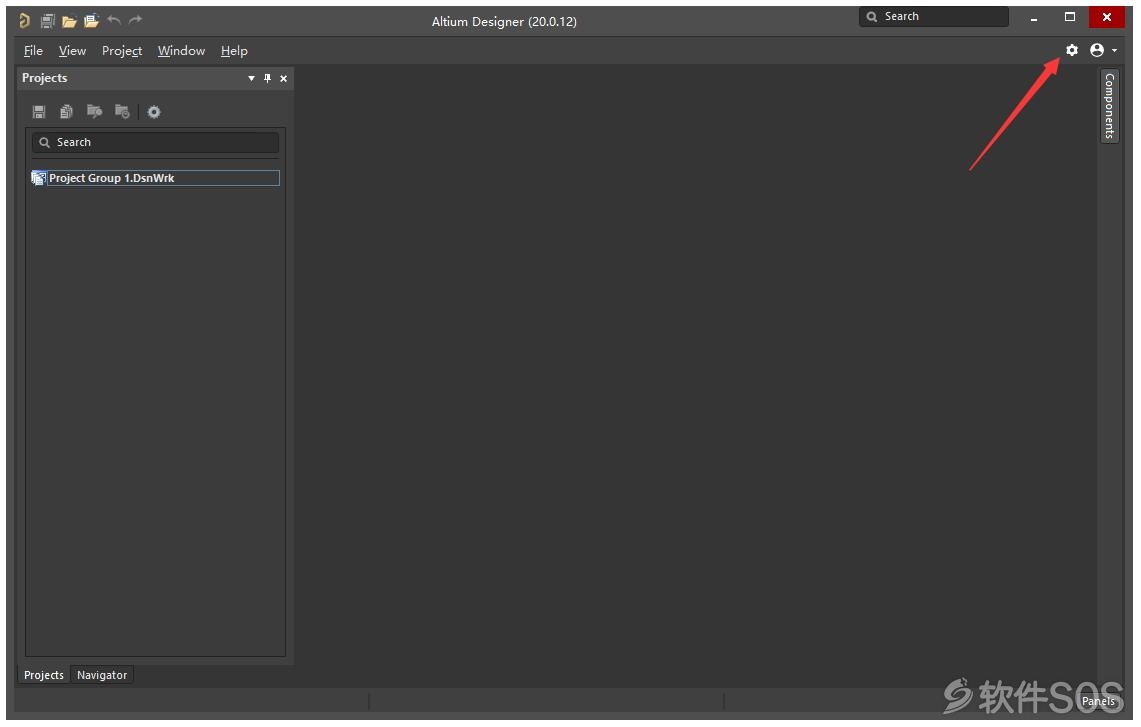Open the Components side panel tab
Viewport: 1141px width, 727px height.
tap(1109, 106)
